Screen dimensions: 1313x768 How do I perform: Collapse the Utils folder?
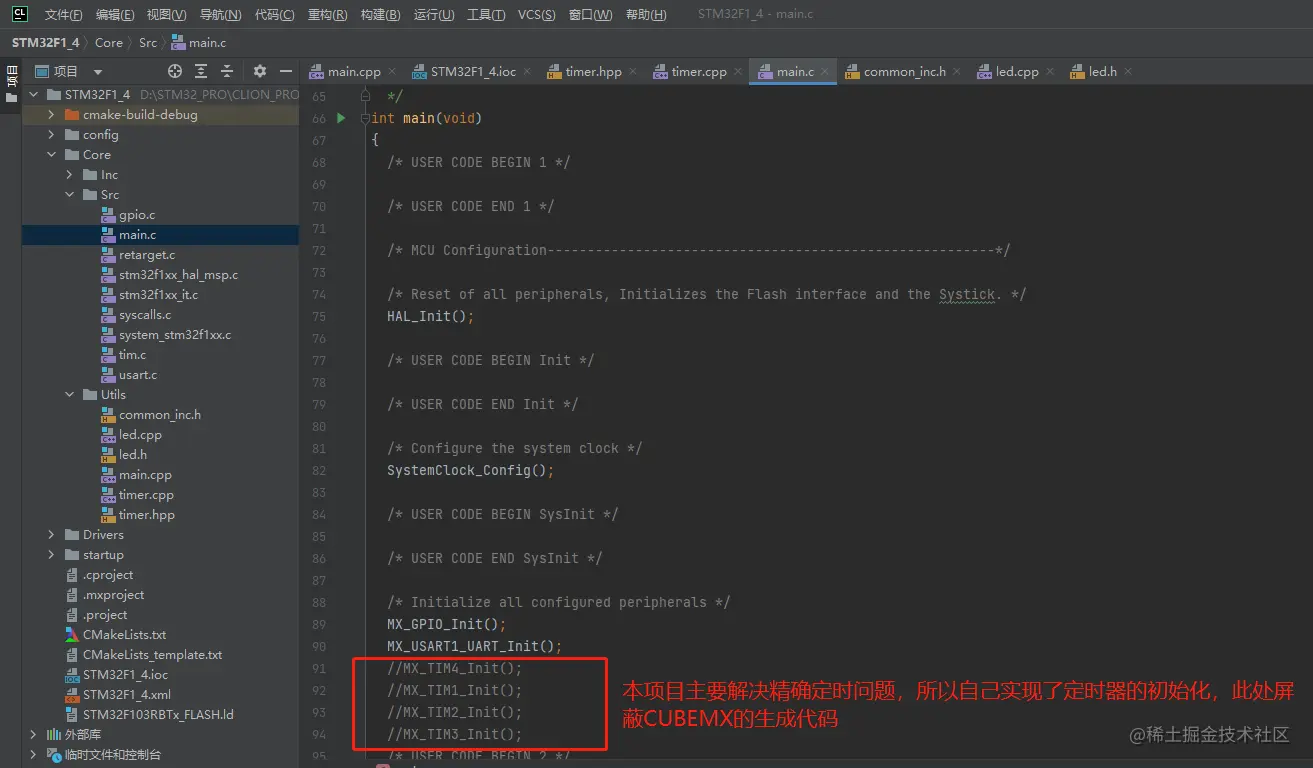(69, 395)
